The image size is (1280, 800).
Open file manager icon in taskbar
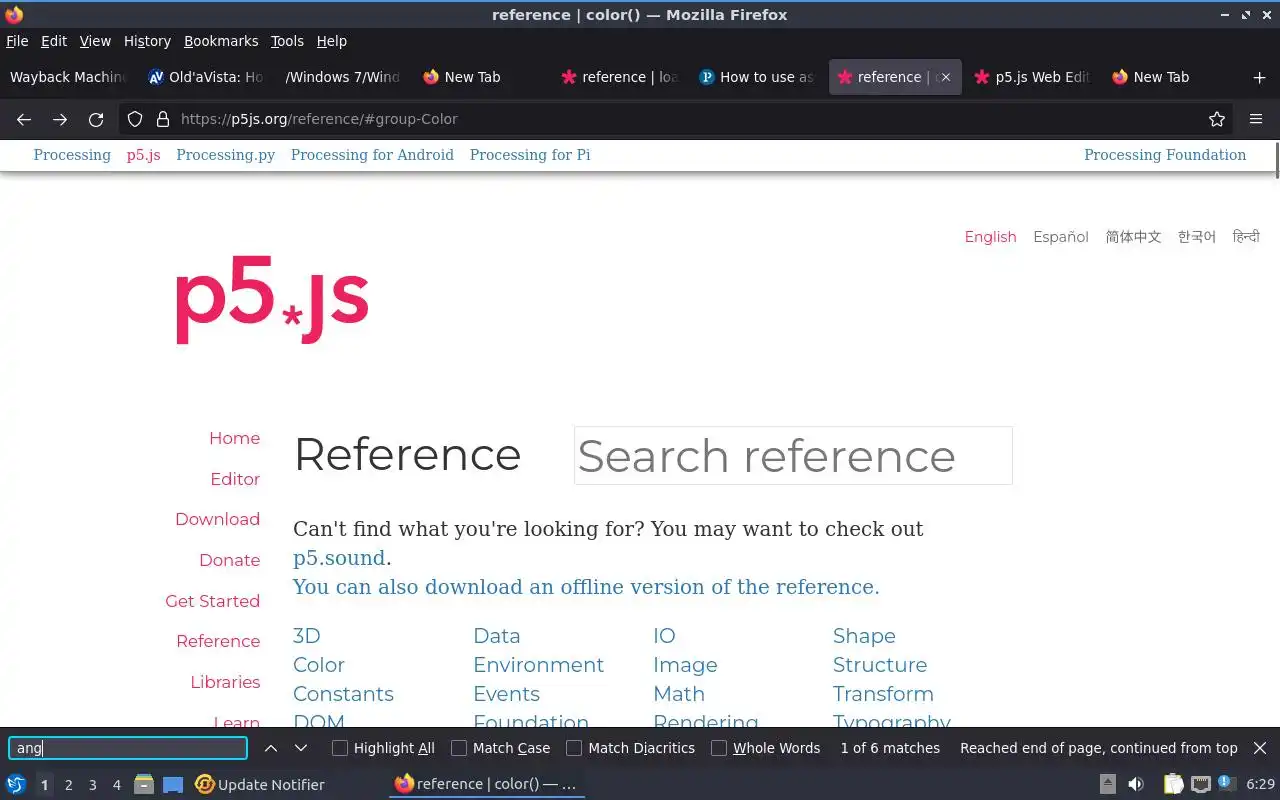[144, 784]
